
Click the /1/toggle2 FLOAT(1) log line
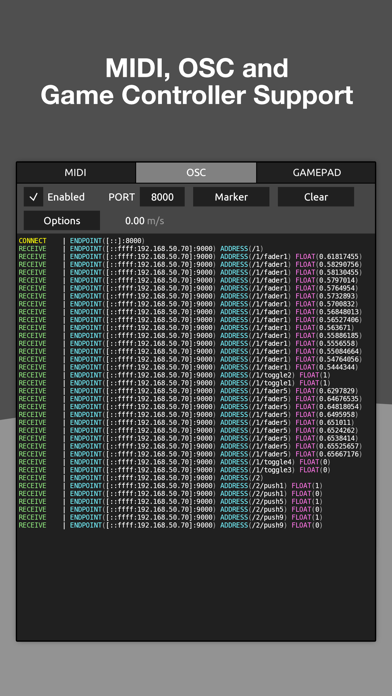pyautogui.click(x=174, y=375)
